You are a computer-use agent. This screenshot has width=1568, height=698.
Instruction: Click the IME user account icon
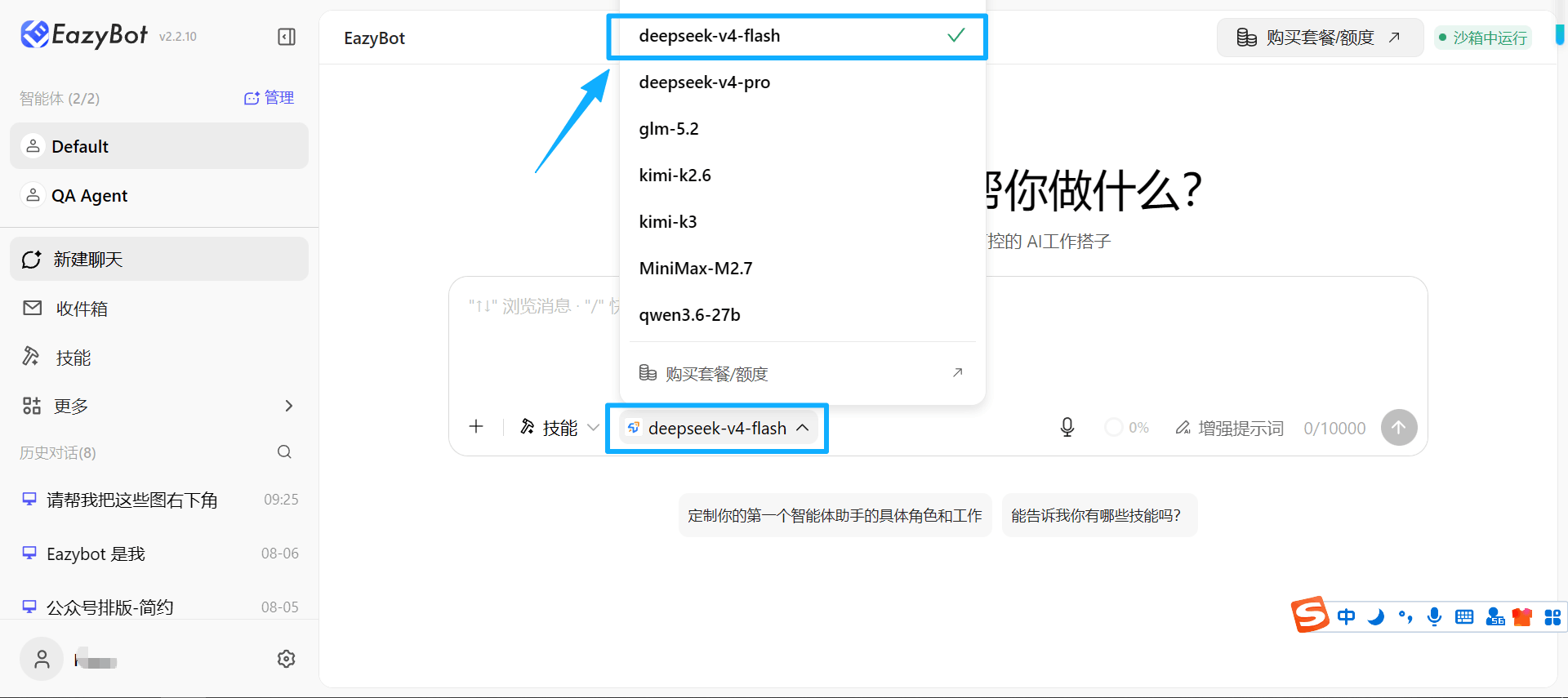(1494, 617)
